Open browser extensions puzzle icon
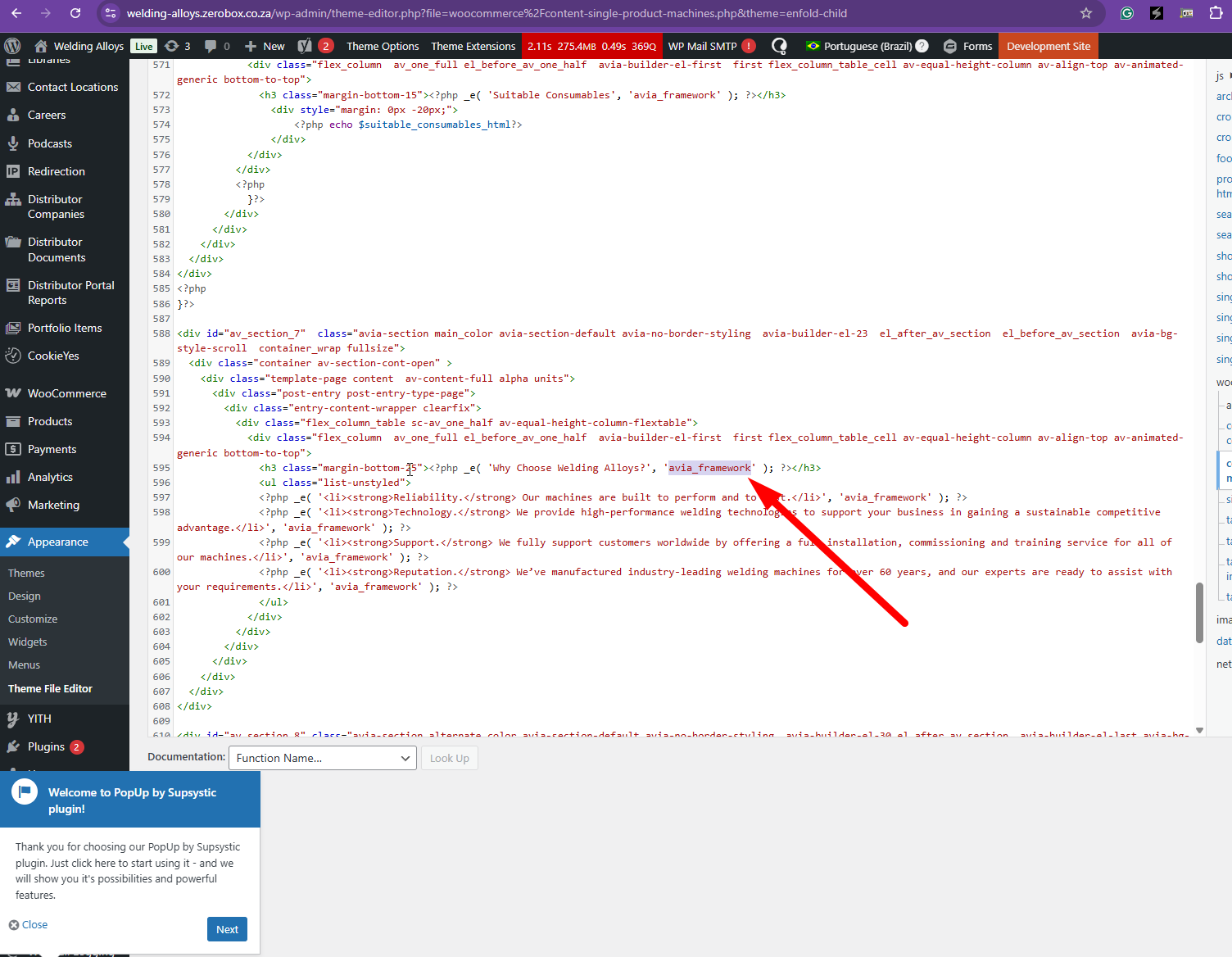The image size is (1232, 957). [x=1216, y=13]
